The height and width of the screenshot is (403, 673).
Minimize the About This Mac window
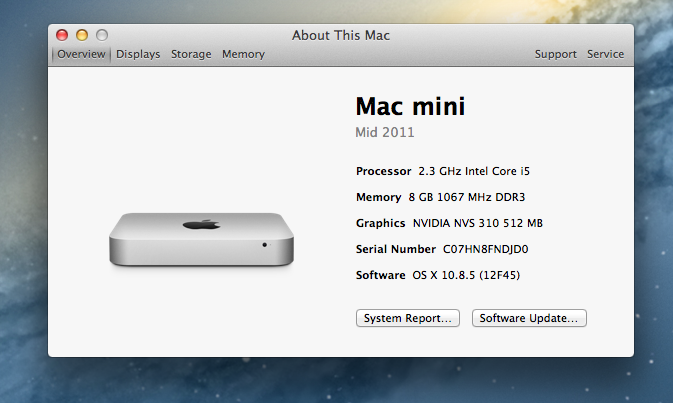pyautogui.click(x=82, y=35)
